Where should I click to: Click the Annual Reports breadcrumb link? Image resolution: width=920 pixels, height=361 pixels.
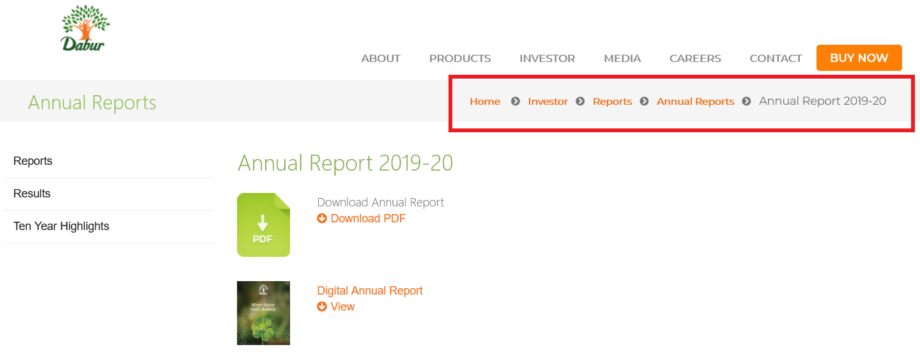tap(695, 102)
